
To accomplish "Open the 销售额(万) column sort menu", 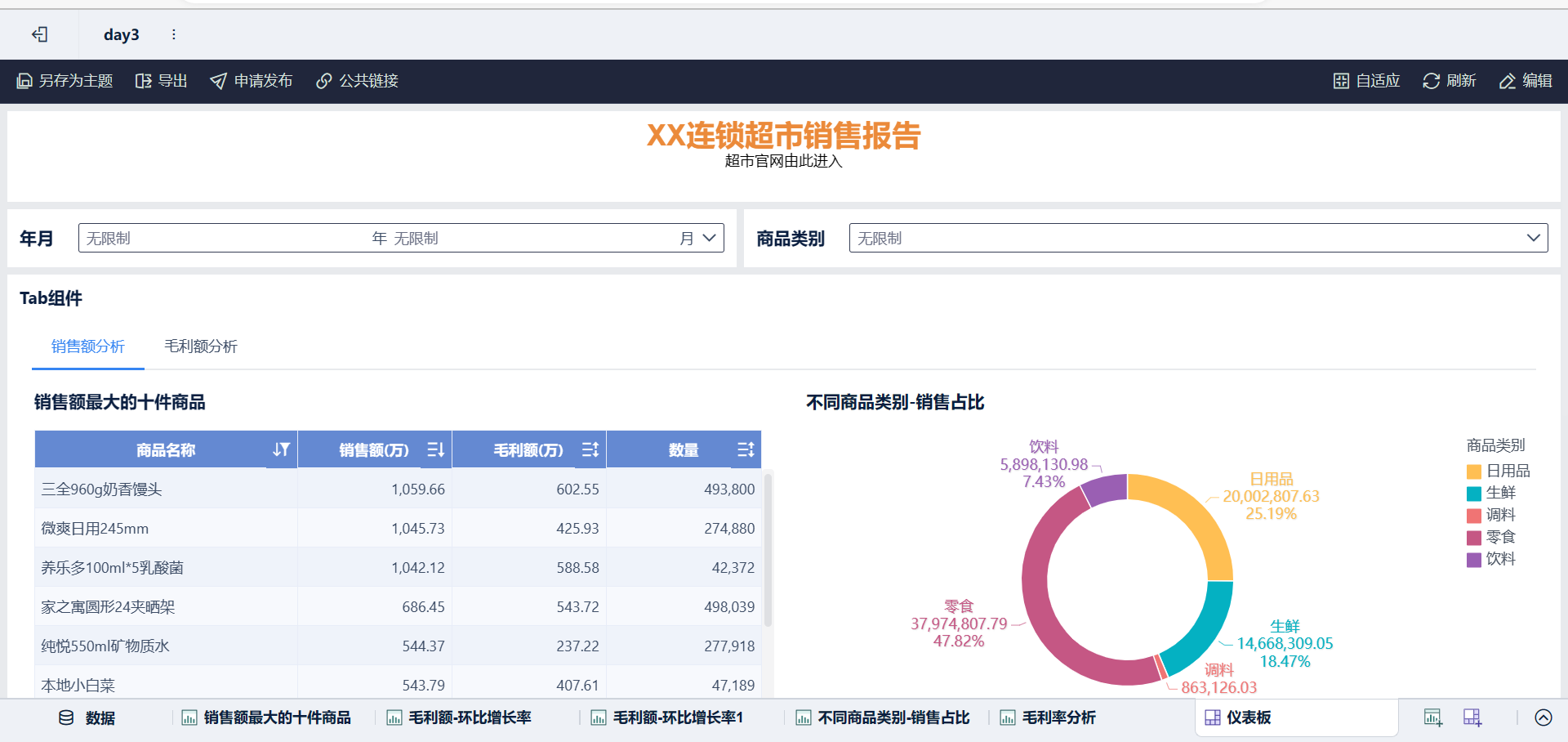I will (x=435, y=449).
